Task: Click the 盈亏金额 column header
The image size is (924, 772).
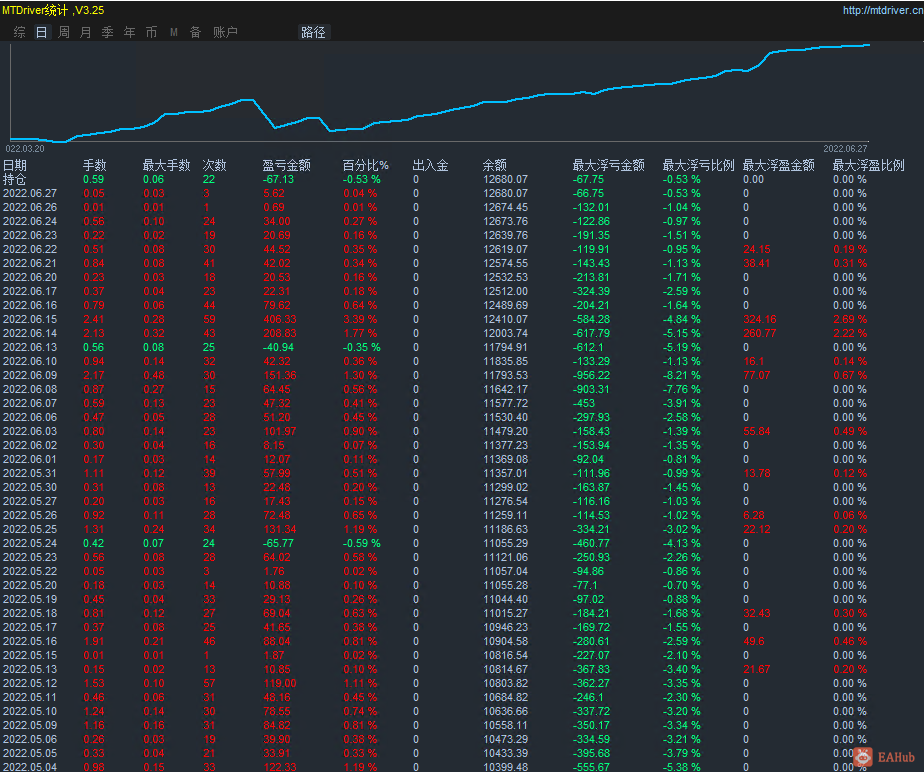Action: pos(286,166)
